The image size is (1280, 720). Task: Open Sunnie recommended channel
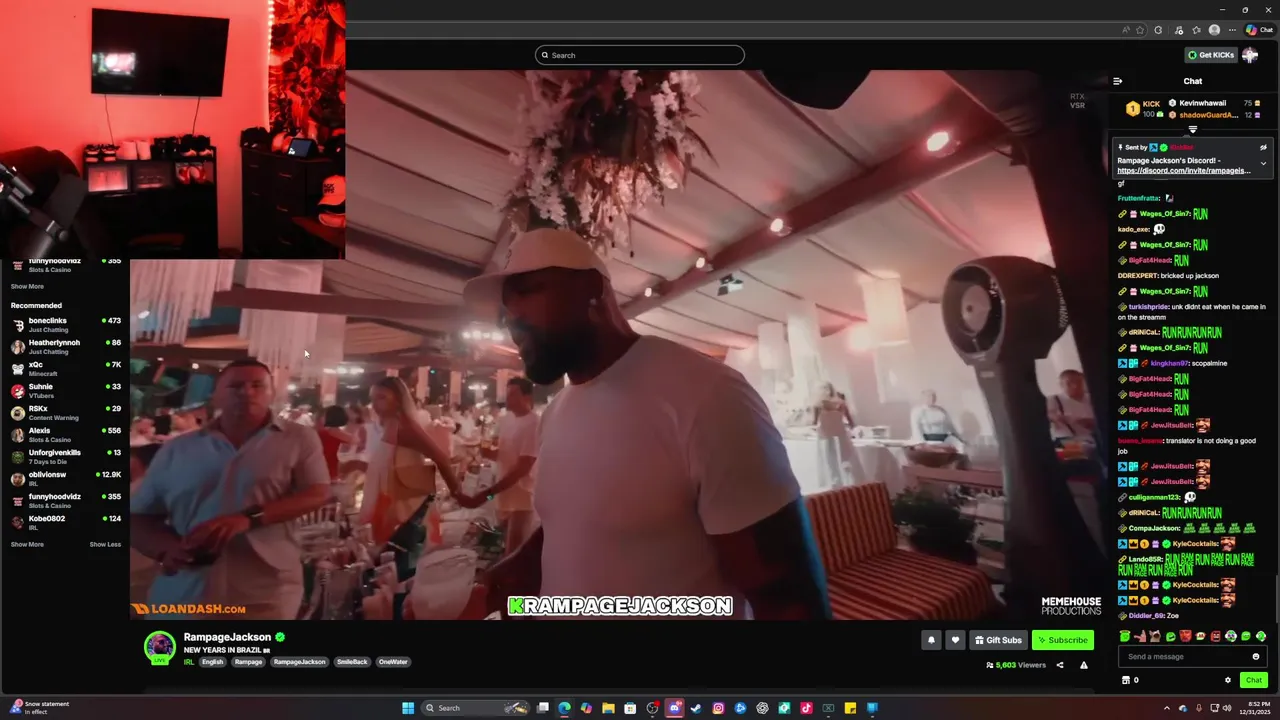click(65, 390)
